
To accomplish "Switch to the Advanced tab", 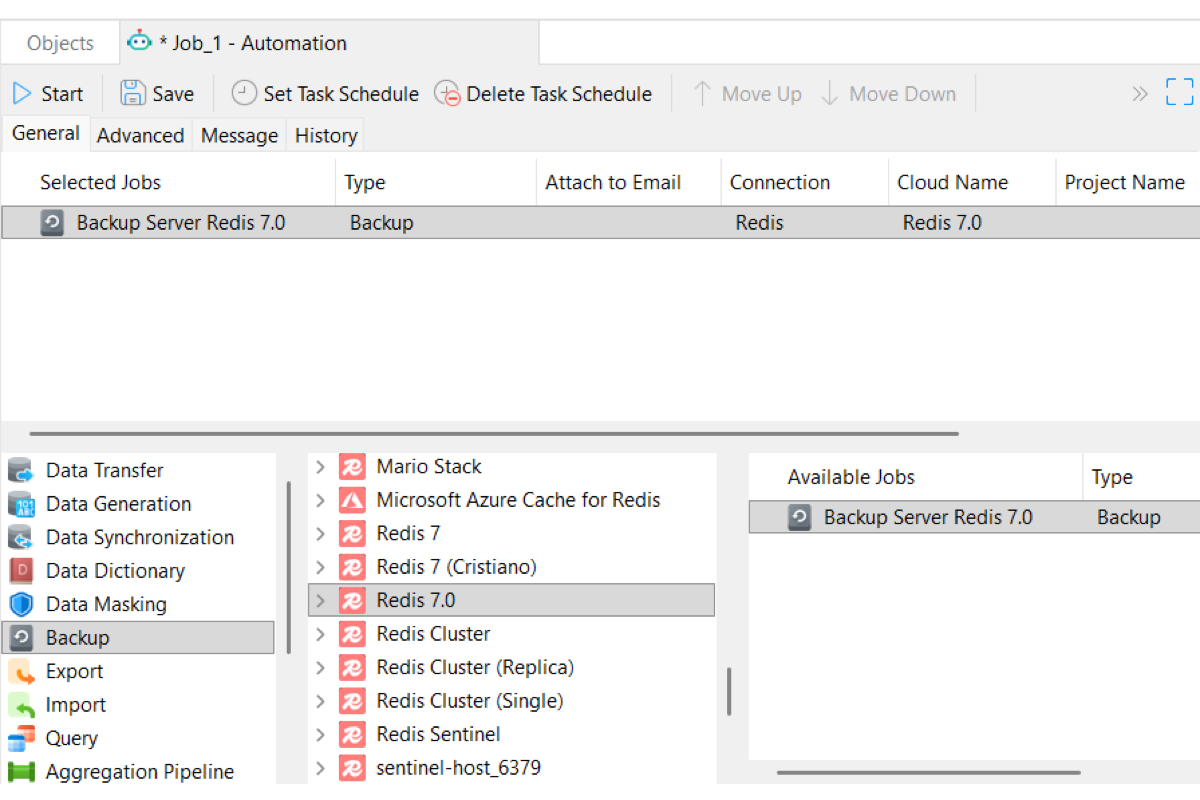I will pyautogui.click(x=140, y=135).
